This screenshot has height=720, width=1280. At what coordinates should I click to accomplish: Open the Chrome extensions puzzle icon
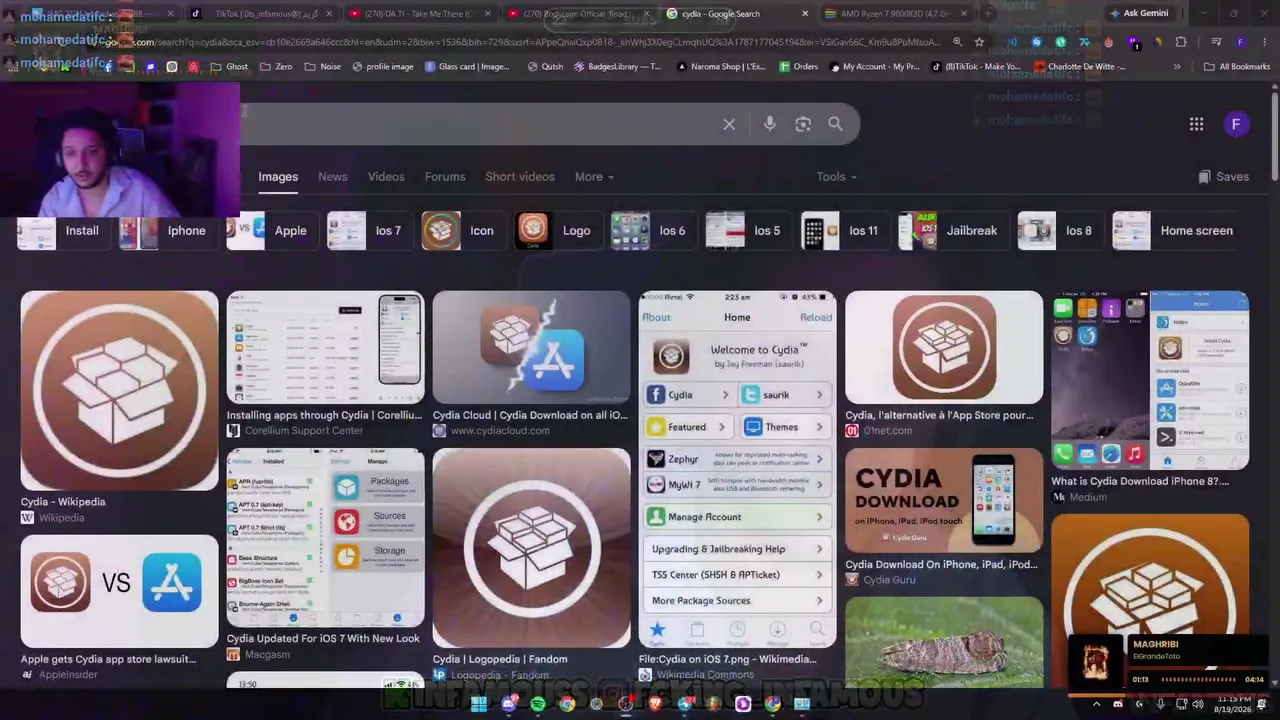point(1181,42)
